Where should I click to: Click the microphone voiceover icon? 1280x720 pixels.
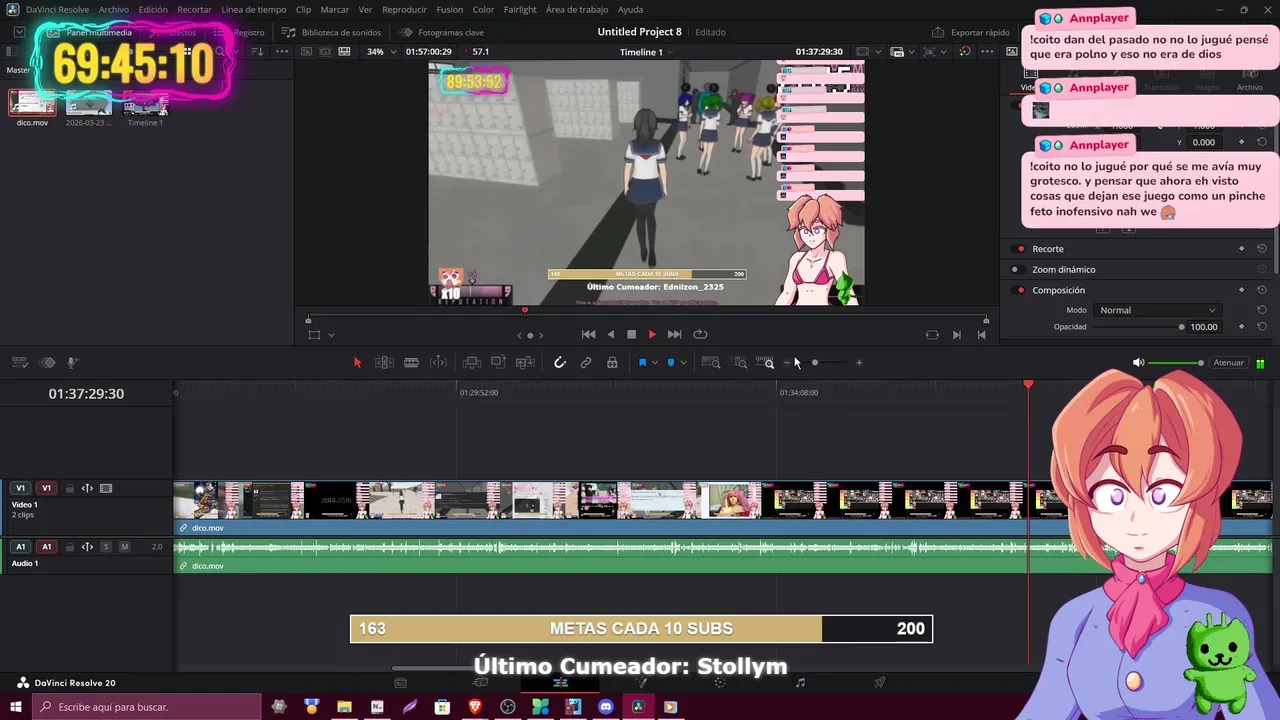pos(72,363)
